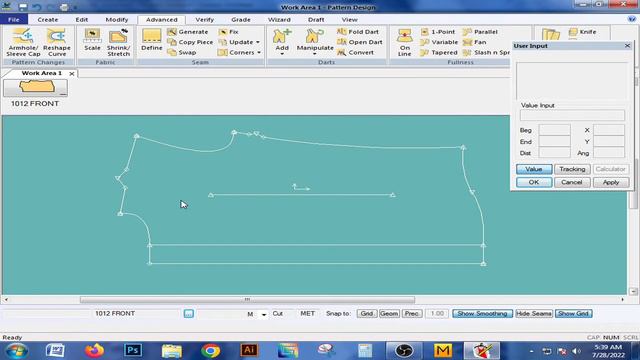This screenshot has width=640, height=360.
Task: Click Cancel in User Input panel
Action: click(x=571, y=182)
